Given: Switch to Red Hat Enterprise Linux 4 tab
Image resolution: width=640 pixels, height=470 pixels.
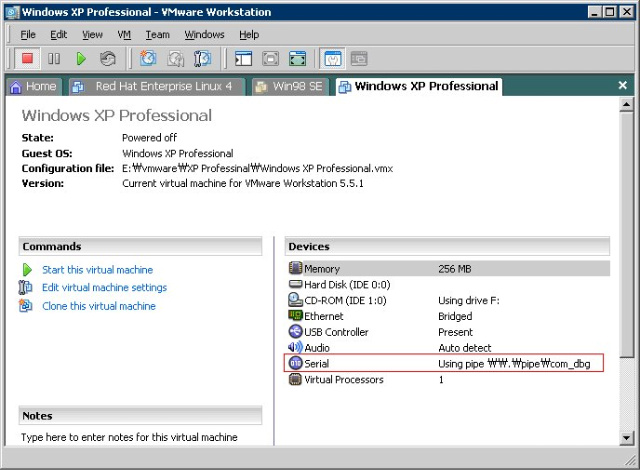Looking at the screenshot, I should pyautogui.click(x=156, y=86).
